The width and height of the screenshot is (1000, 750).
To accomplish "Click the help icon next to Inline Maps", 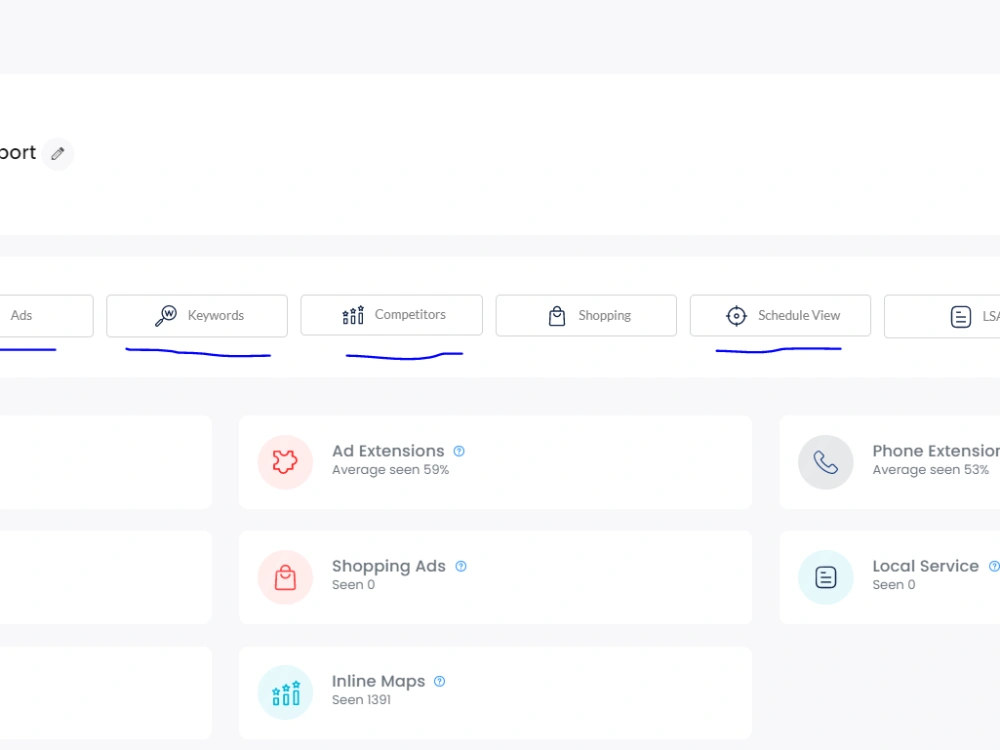I will pyautogui.click(x=439, y=682).
